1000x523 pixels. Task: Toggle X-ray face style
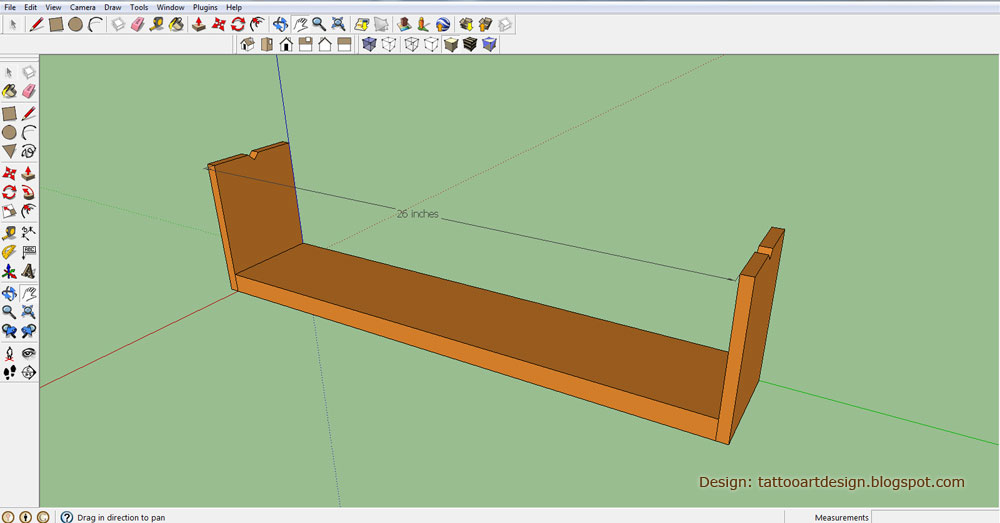tap(370, 45)
